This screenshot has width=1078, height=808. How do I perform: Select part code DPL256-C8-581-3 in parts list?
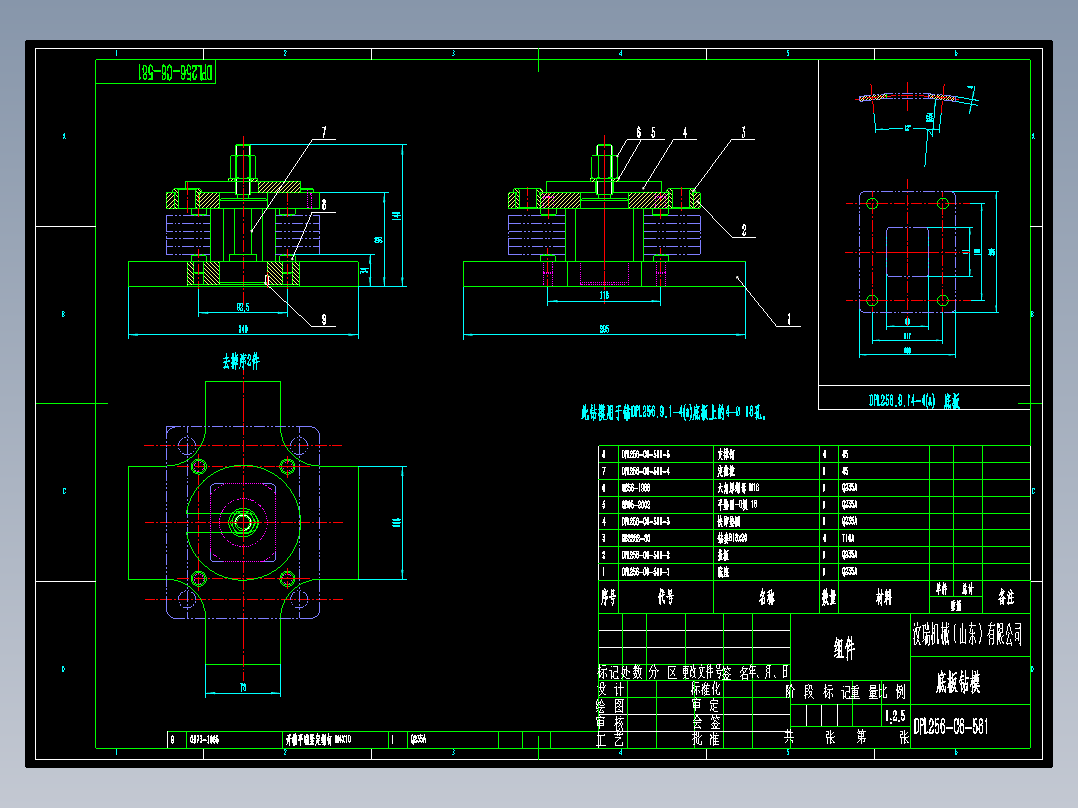click(x=646, y=521)
